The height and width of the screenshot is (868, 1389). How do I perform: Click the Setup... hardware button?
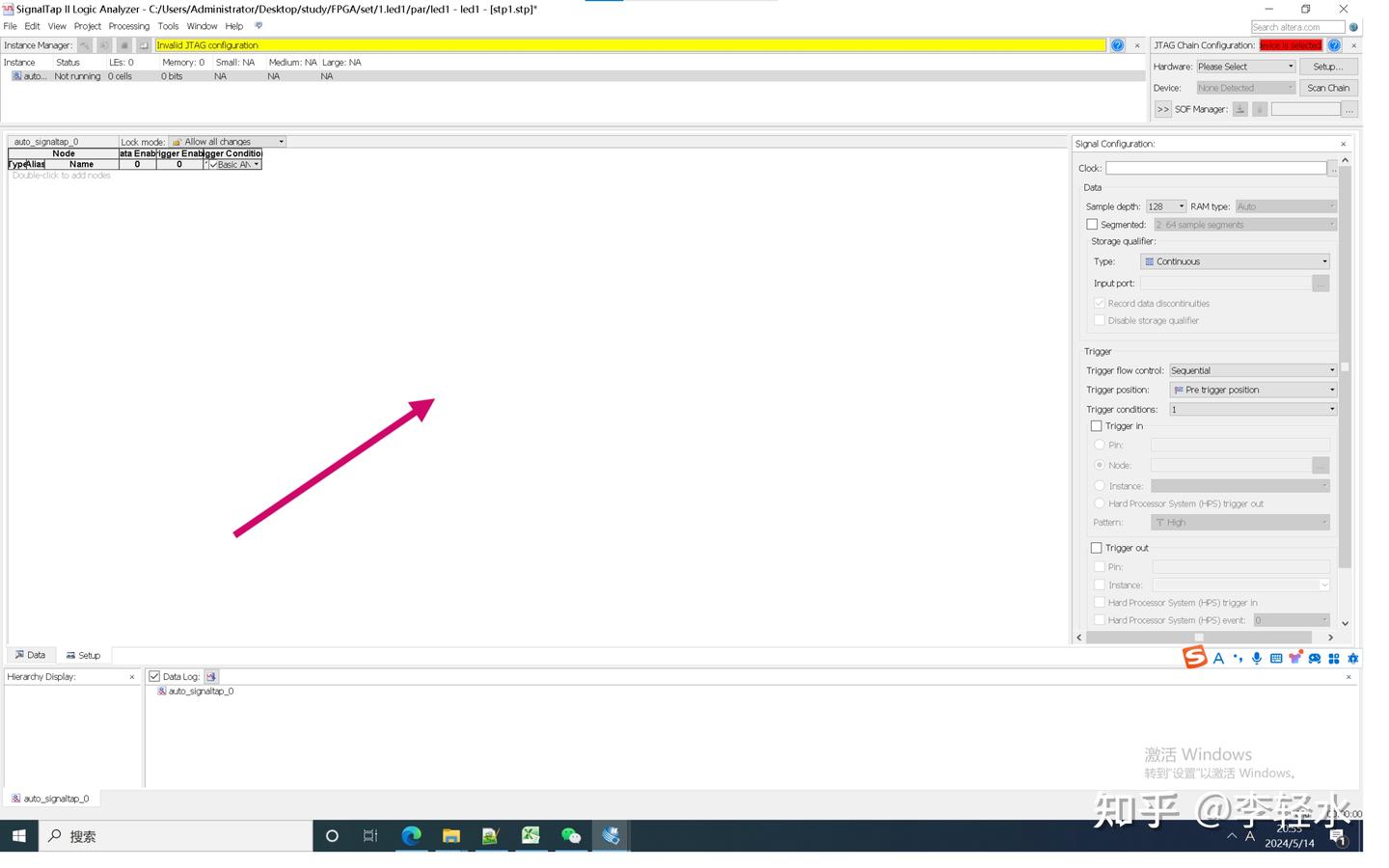pos(1328,67)
